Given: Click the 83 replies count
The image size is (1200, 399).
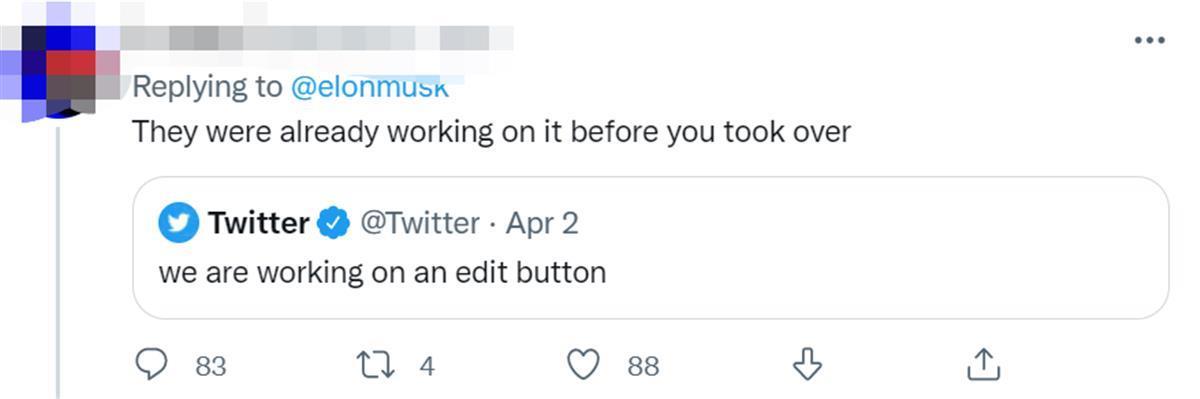Looking at the screenshot, I should coord(210,367).
